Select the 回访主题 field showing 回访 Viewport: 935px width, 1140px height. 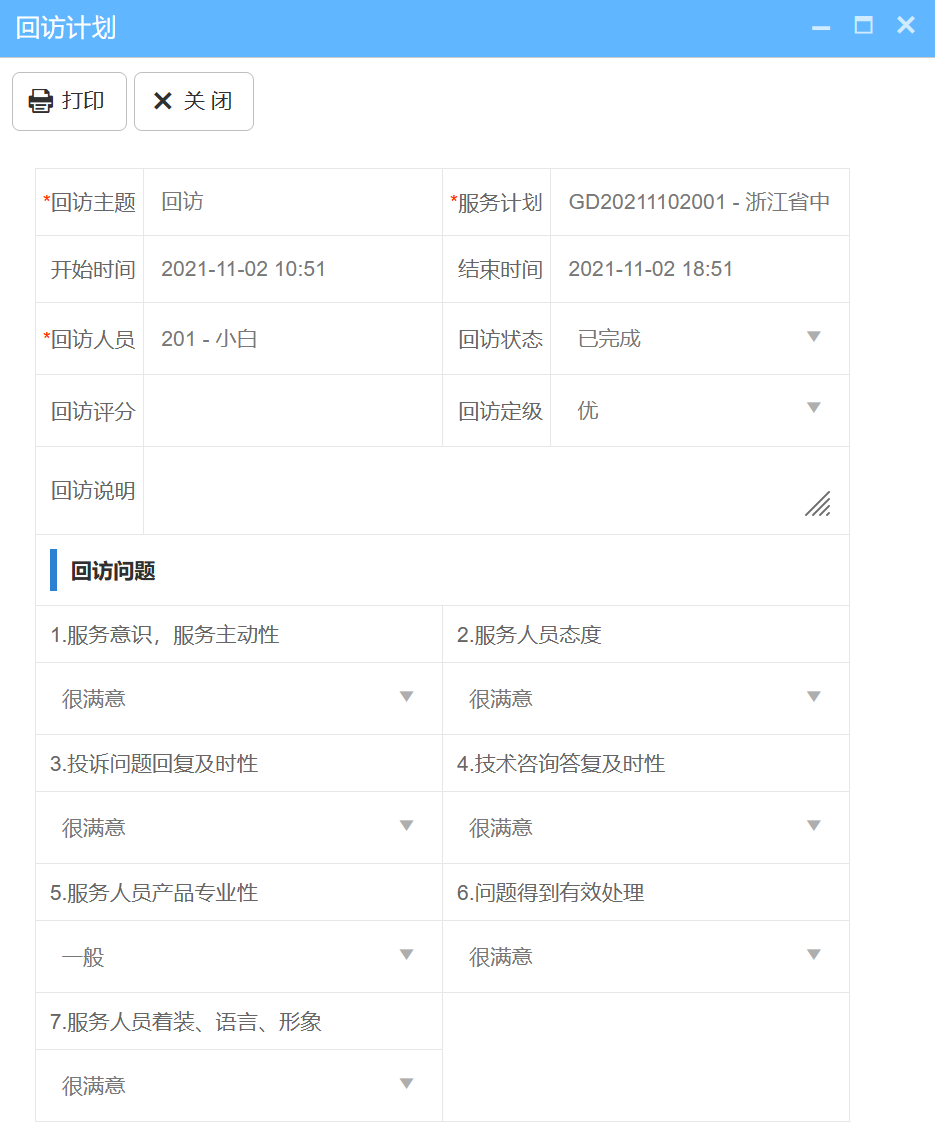(x=290, y=202)
